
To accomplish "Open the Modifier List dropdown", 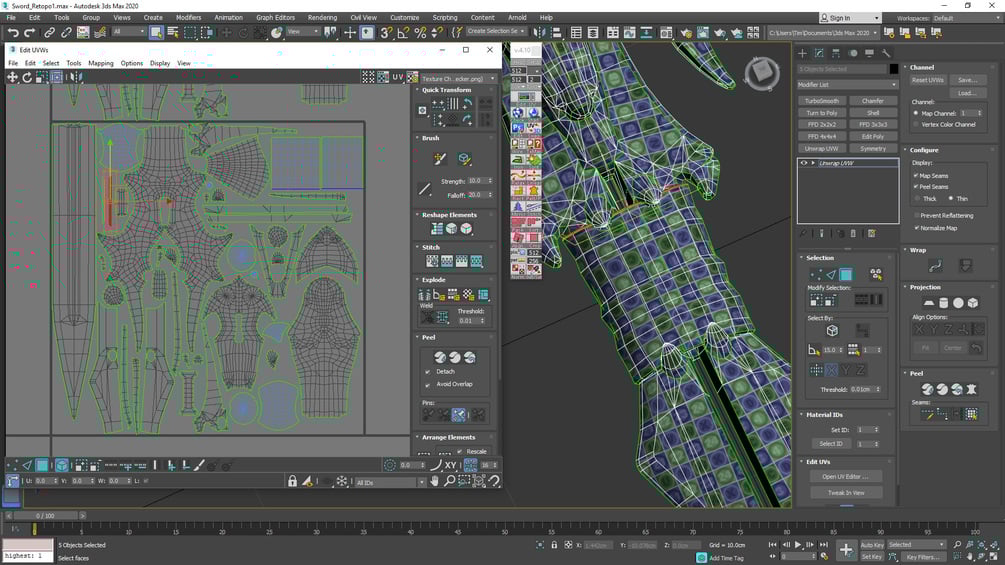I will pos(847,85).
